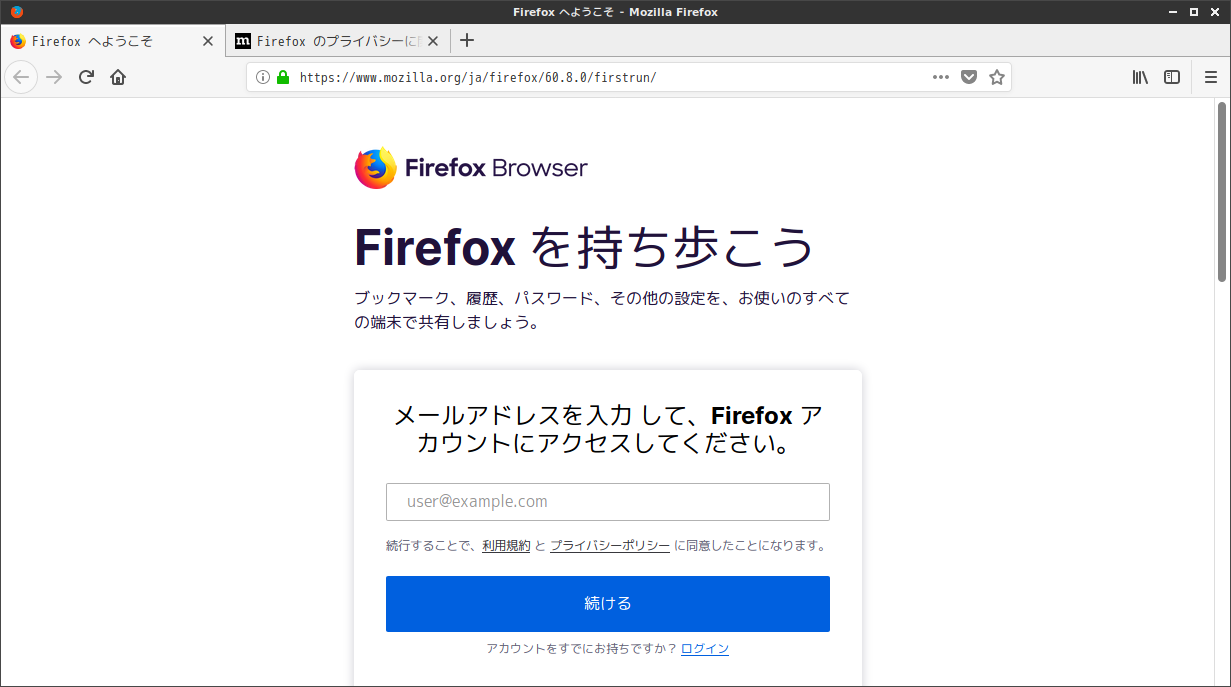The image size is (1231, 687).
Task: Open the Firefox home page button
Action: point(118,77)
